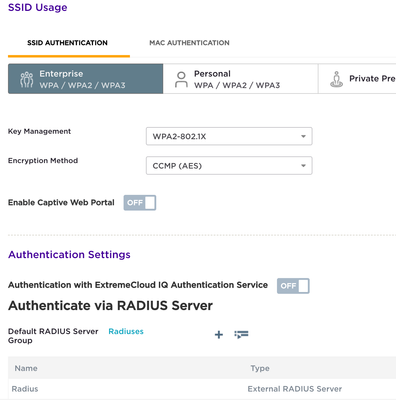The width and height of the screenshot is (396, 400).
Task: Open the RADIUS server group select list icon
Action: [241, 334]
